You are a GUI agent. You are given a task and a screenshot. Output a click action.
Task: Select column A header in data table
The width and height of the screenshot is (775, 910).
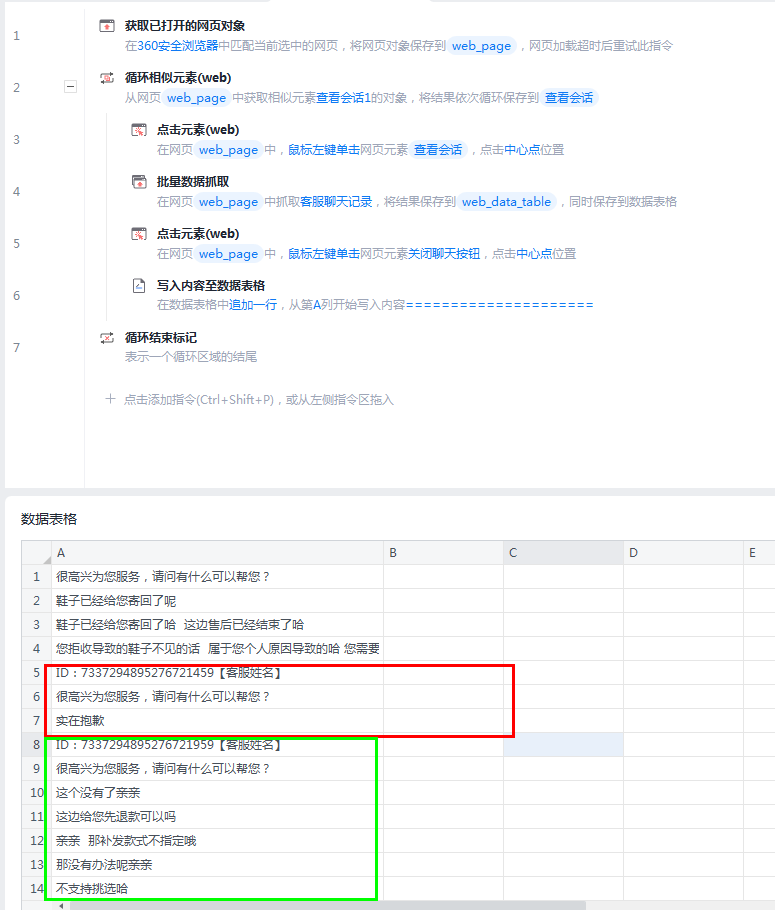point(217,552)
